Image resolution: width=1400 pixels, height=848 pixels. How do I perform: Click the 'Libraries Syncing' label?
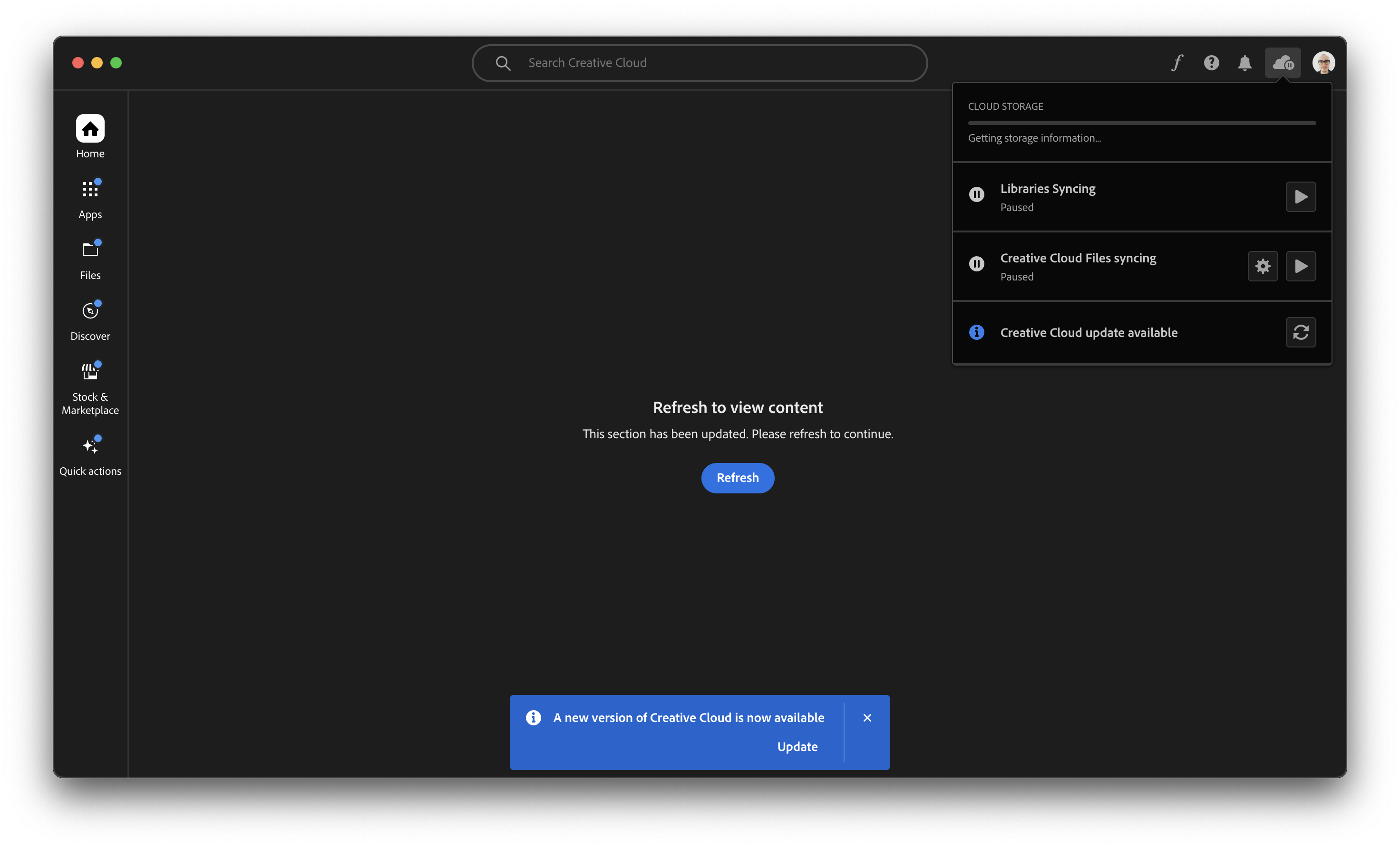(1048, 189)
